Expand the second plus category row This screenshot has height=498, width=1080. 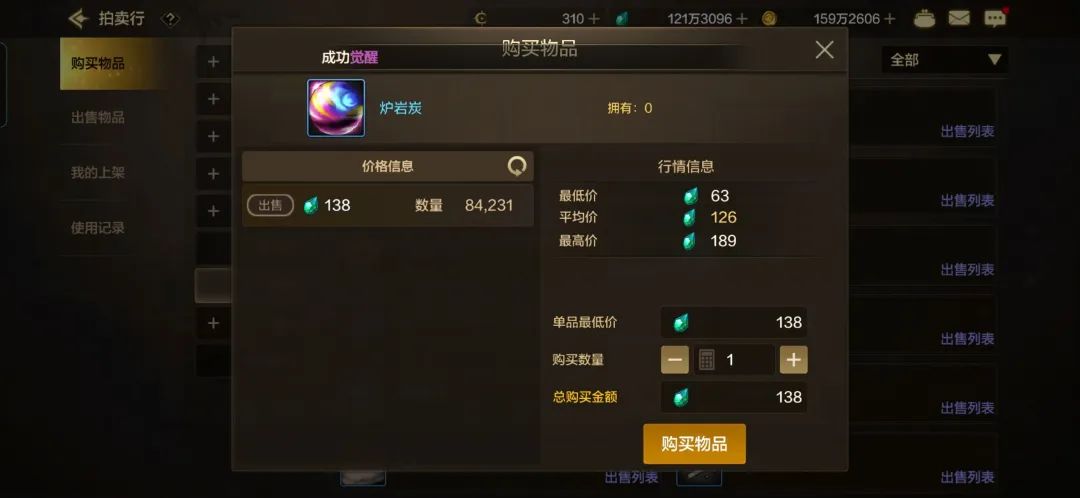tap(213, 99)
